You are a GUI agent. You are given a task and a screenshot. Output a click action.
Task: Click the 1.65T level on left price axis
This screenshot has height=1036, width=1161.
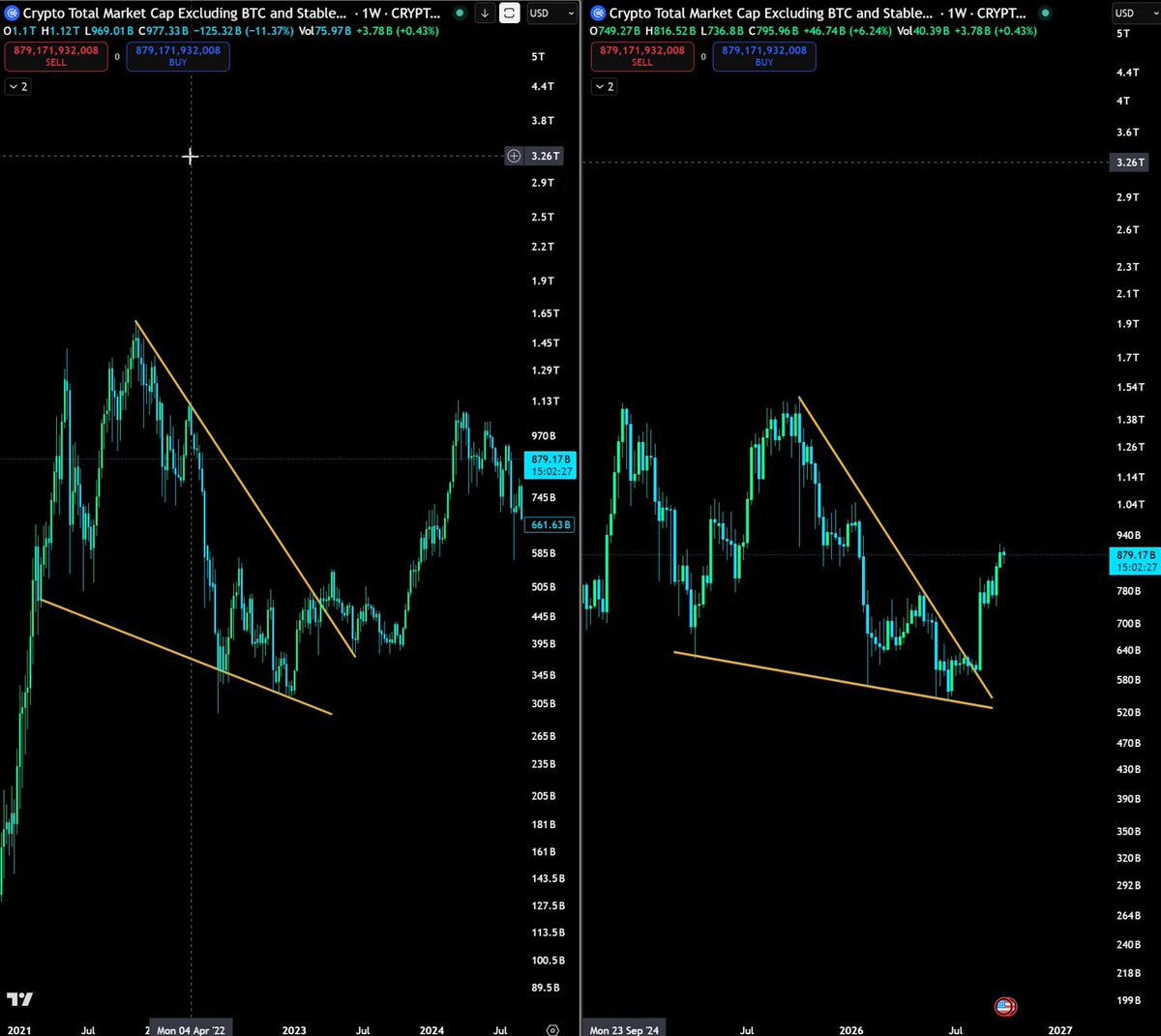546,313
